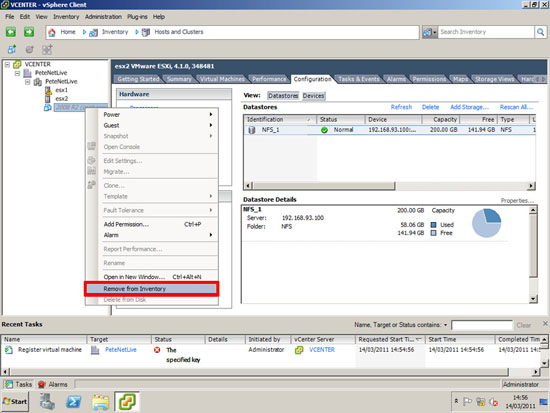Image resolution: width=550 pixels, height=413 pixels.
Task: Open the Plug-ins menu
Action: [137, 16]
